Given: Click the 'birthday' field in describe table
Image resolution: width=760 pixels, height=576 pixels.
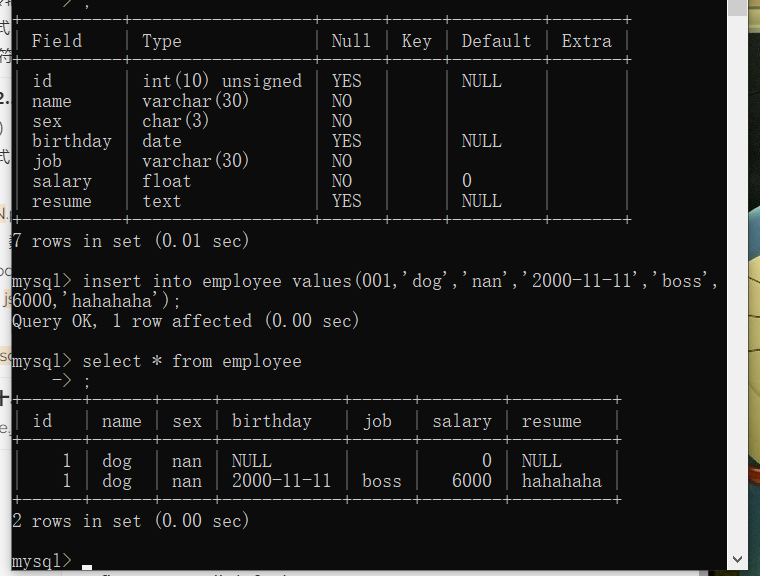Looking at the screenshot, I should pos(72,141).
